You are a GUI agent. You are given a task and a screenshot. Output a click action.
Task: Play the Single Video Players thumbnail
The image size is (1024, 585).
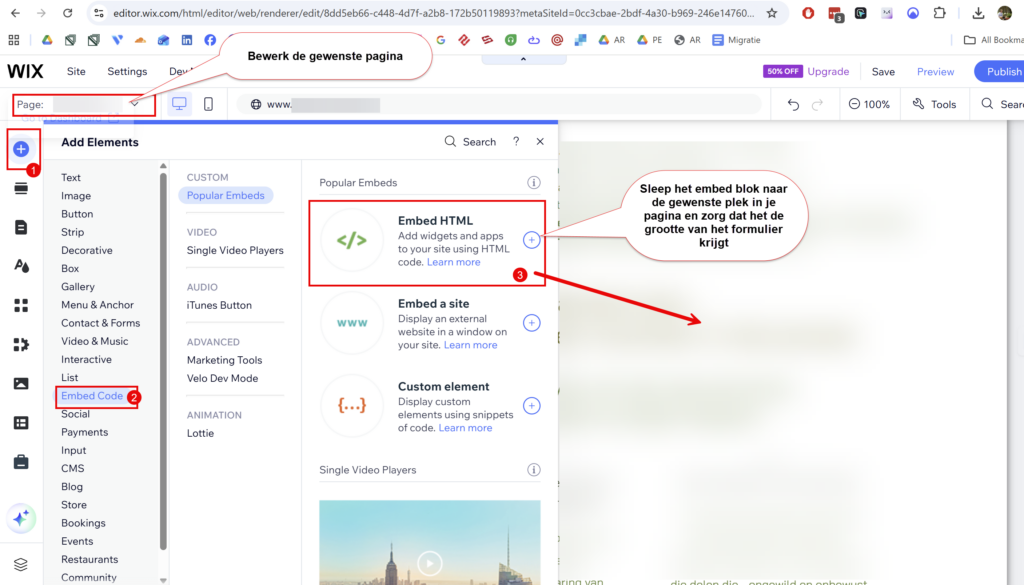tap(429, 562)
